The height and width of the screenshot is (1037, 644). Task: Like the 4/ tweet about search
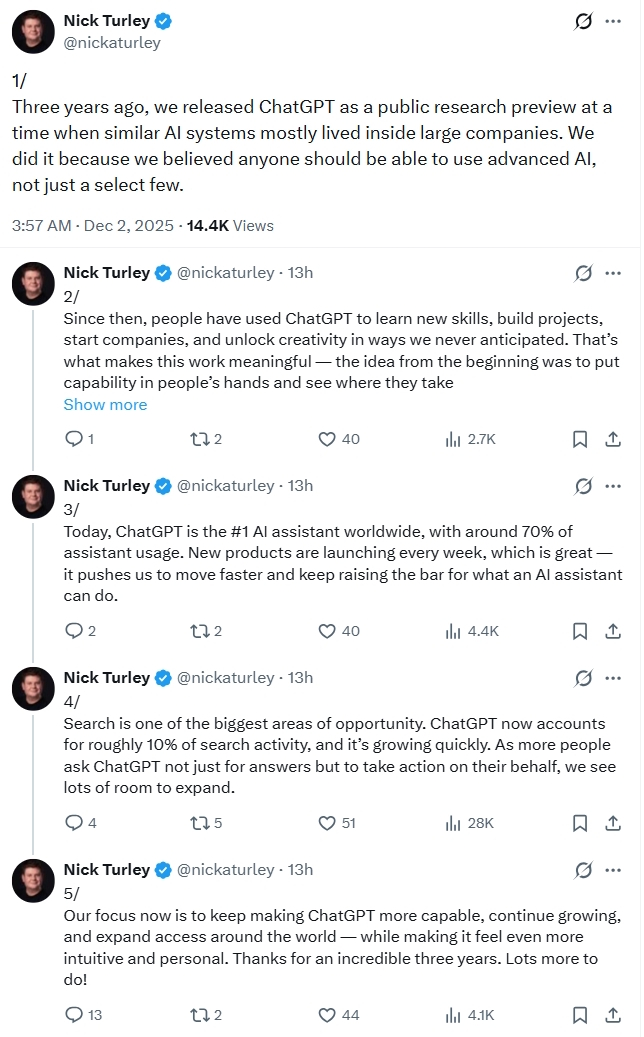point(327,823)
